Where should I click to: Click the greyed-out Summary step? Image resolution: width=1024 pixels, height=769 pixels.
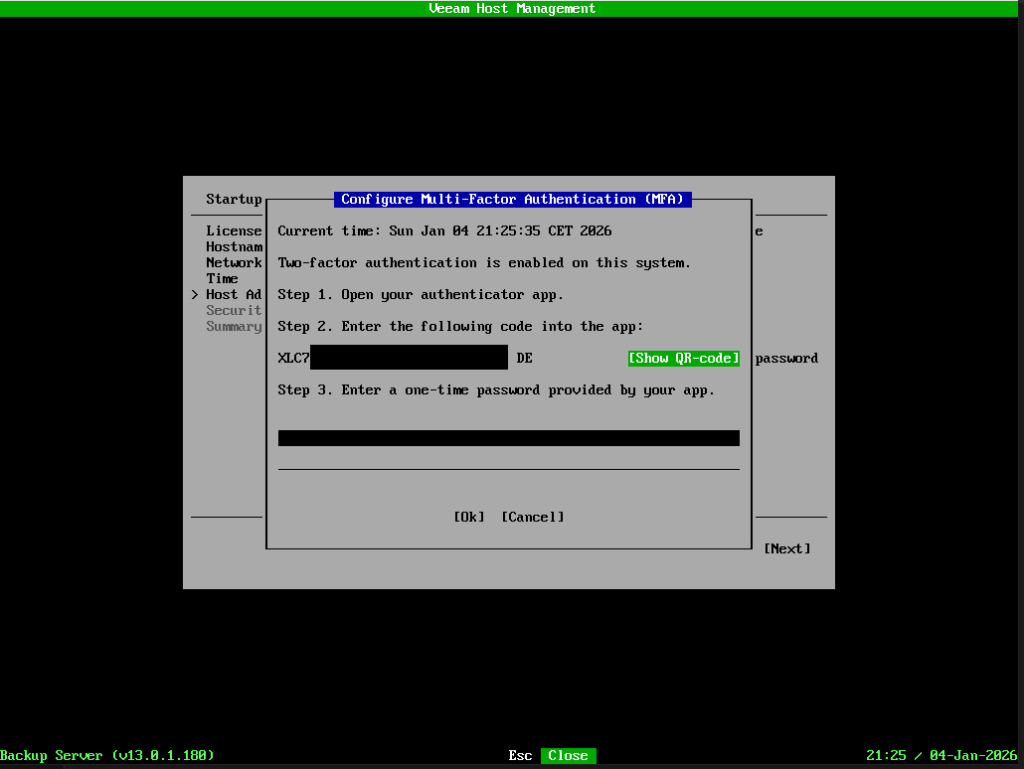tap(233, 327)
